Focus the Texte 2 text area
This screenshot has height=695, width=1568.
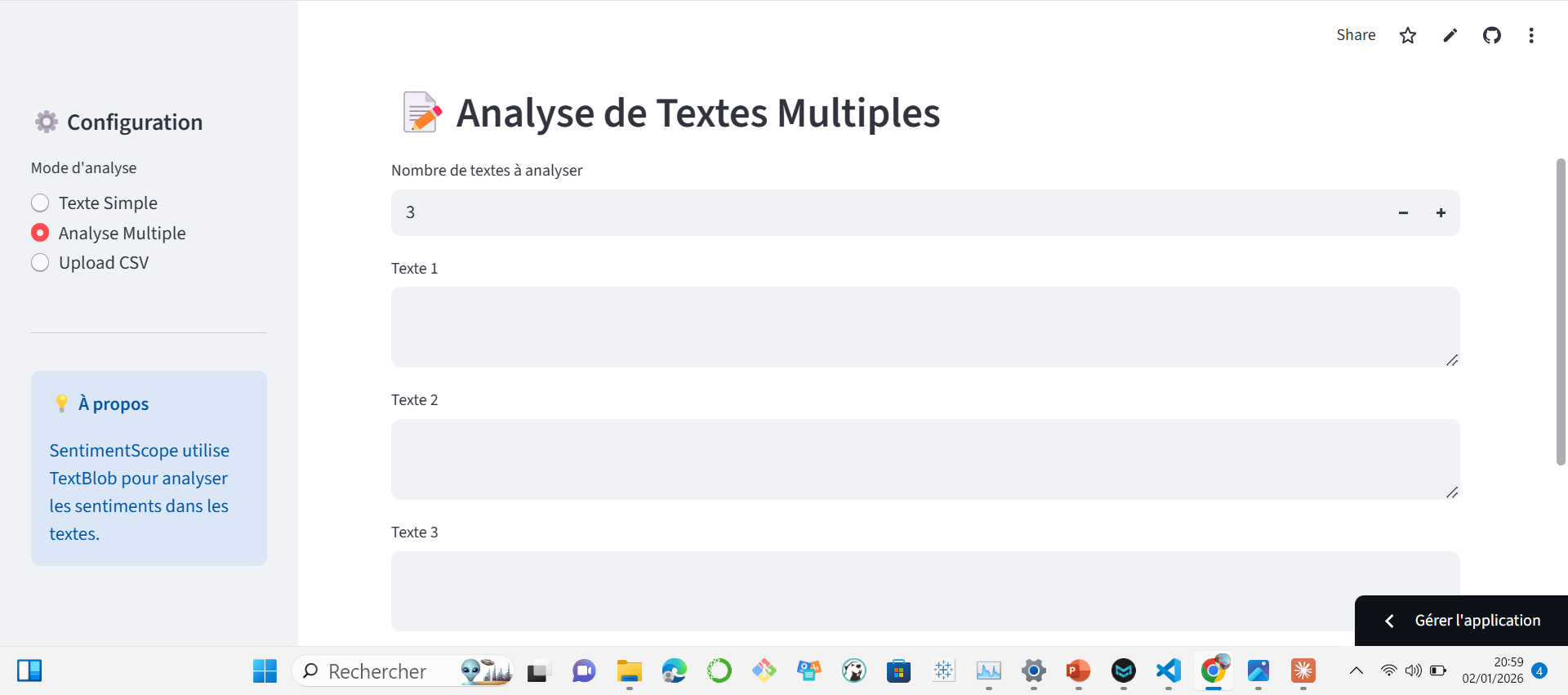tap(923, 459)
